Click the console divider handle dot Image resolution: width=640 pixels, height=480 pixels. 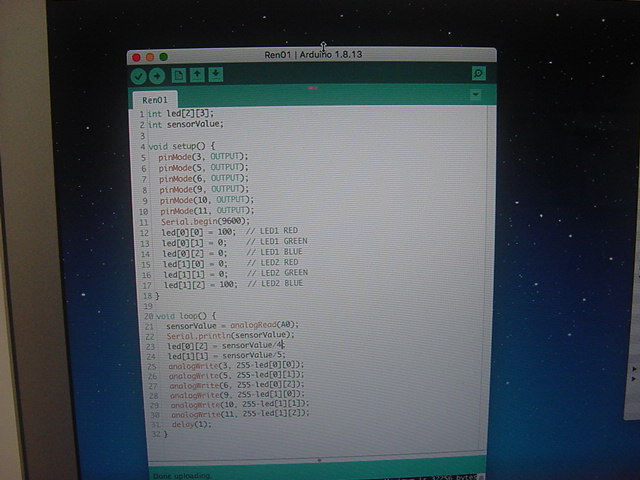click(x=319, y=460)
